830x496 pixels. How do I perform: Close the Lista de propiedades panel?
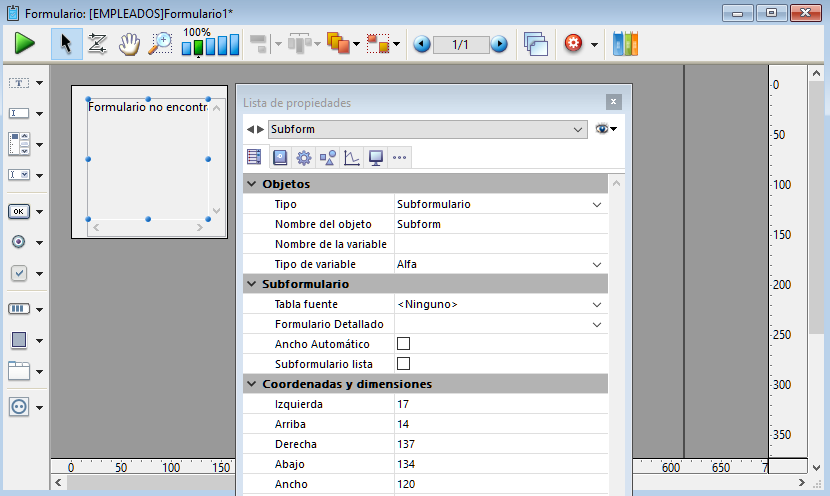pyautogui.click(x=613, y=102)
